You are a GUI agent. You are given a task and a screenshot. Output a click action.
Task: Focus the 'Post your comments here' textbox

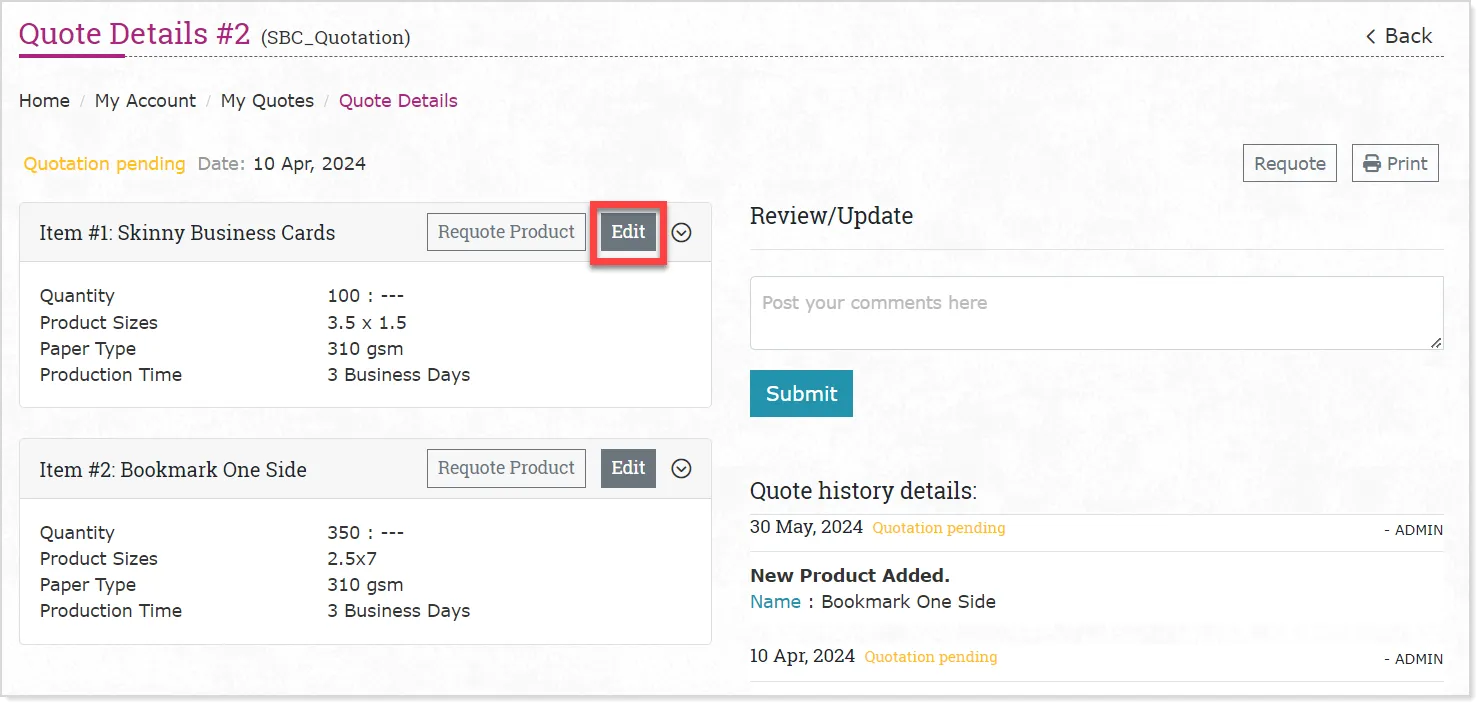coord(1097,313)
